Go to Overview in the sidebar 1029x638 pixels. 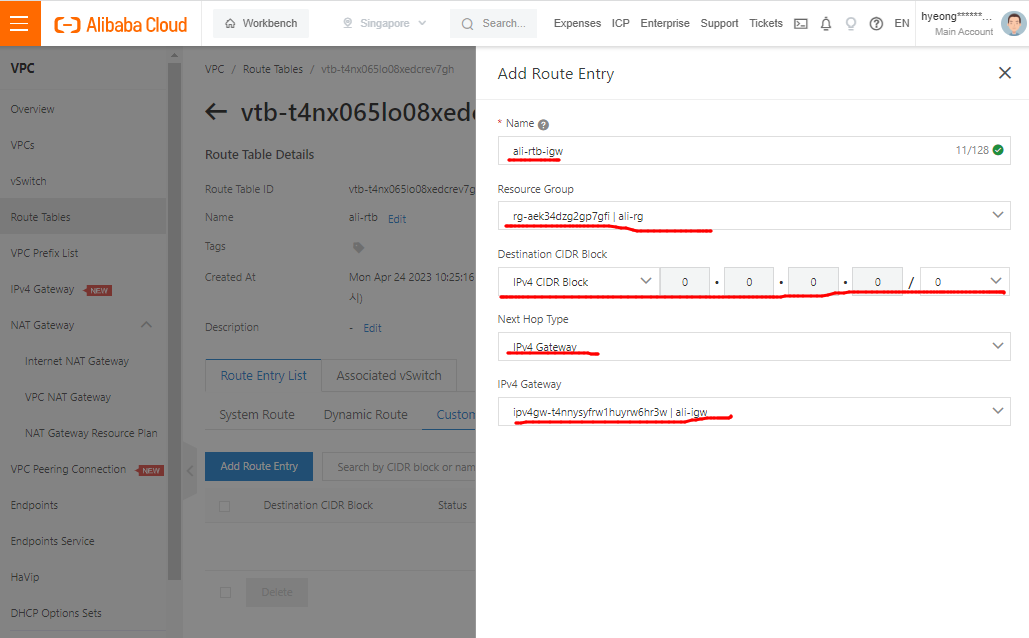click(x=33, y=109)
